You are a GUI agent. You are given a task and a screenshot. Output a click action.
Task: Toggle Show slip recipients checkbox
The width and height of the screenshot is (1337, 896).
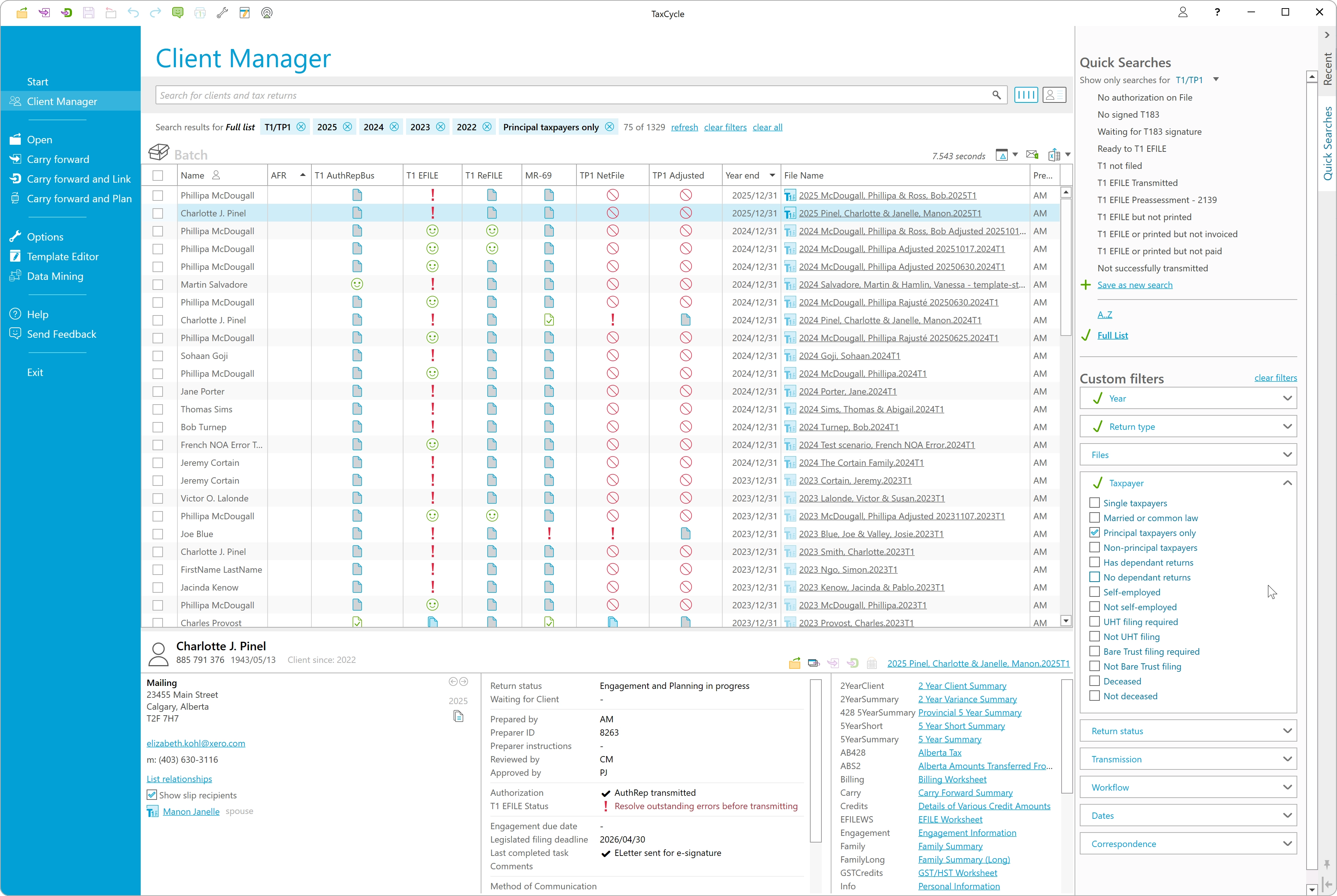[152, 795]
